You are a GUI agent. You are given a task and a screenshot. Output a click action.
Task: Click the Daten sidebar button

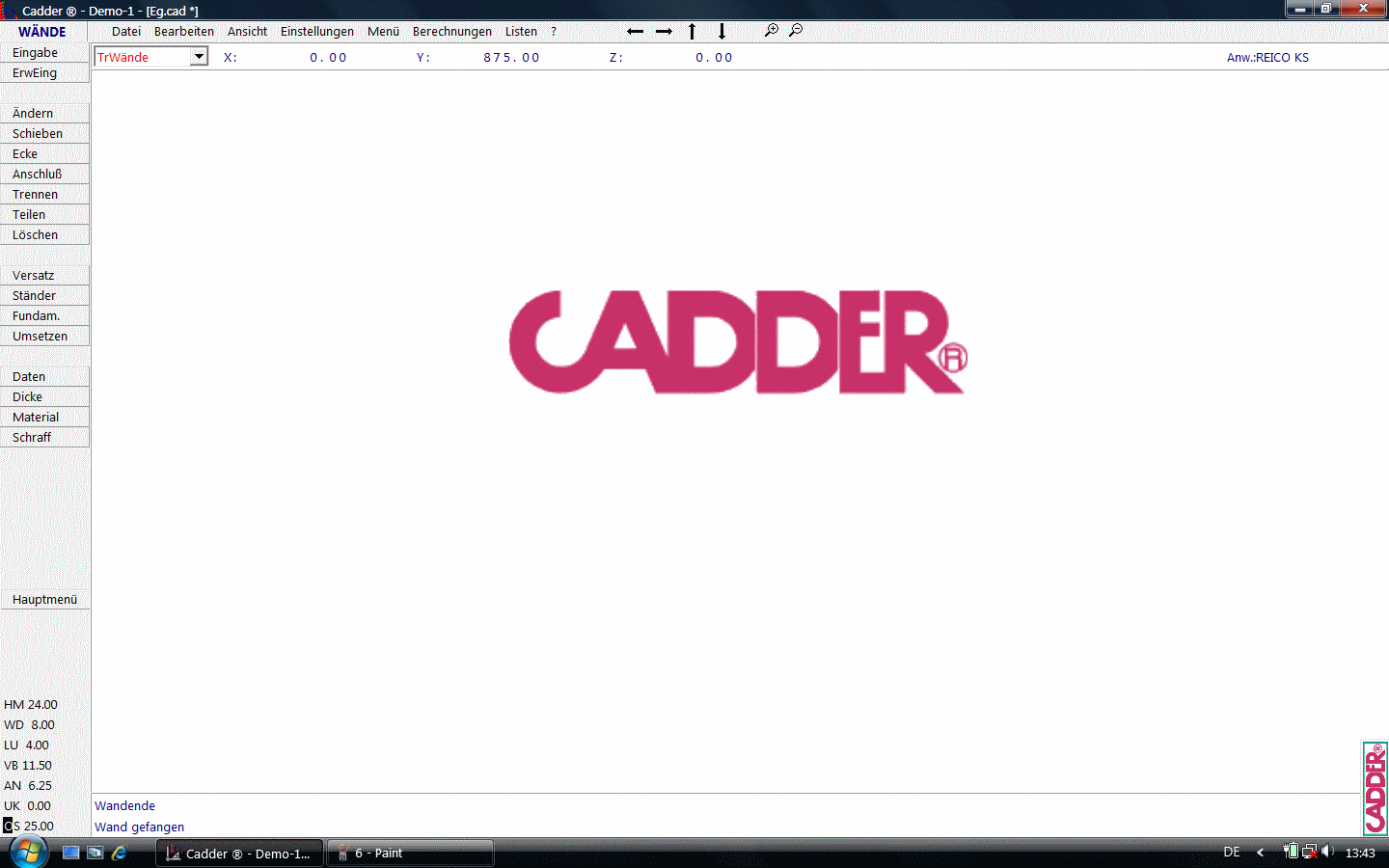pyautogui.click(x=45, y=377)
